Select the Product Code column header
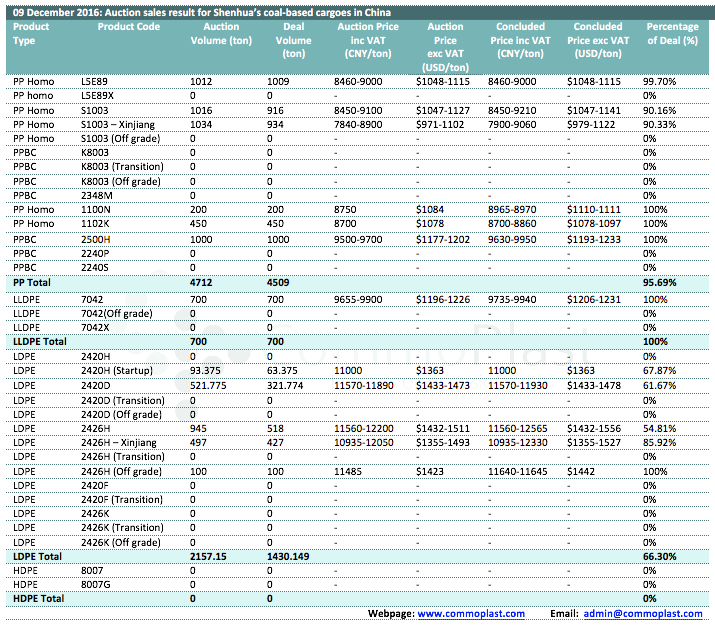Viewport: 715px width, 628px height. tap(128, 26)
